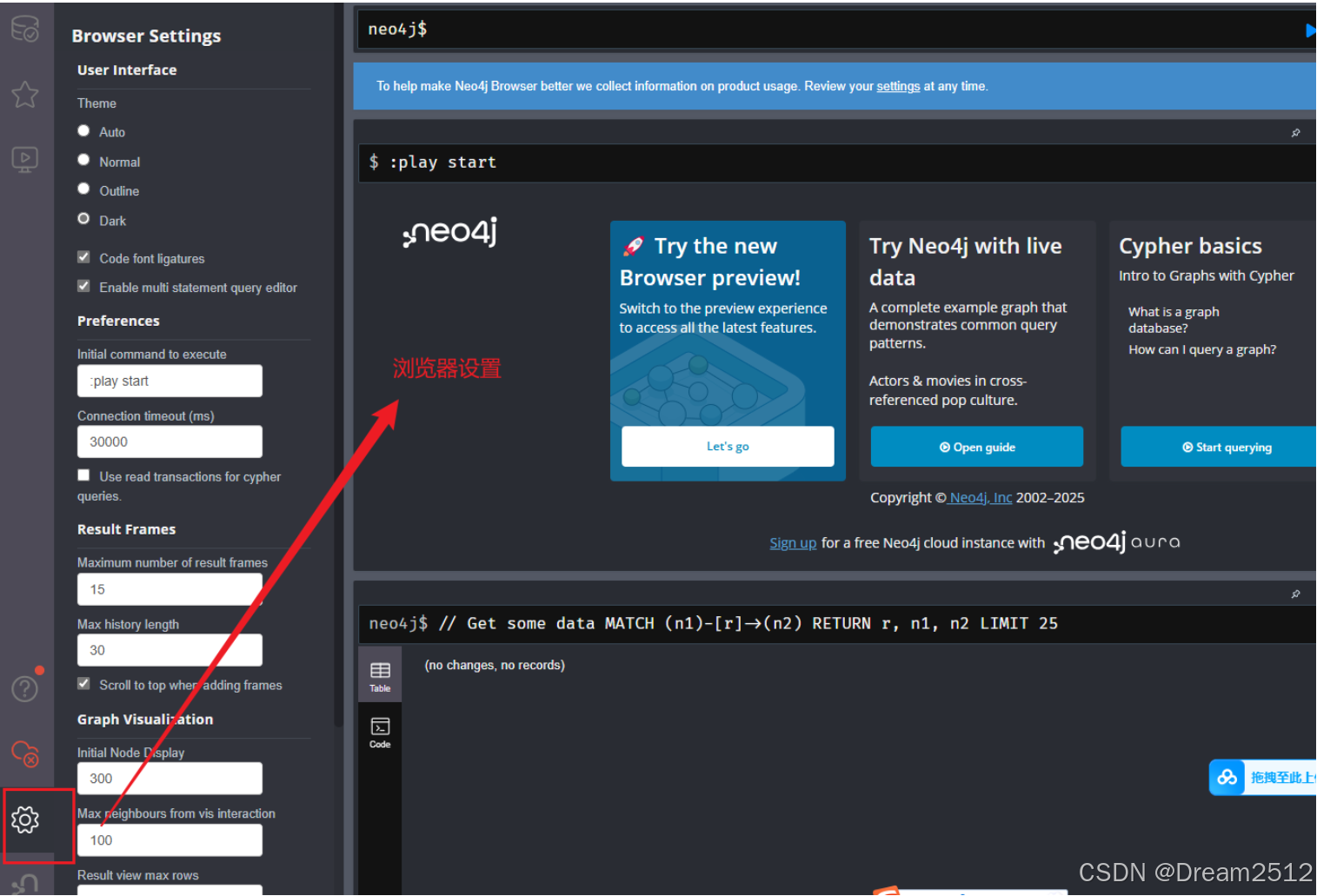
Task: Click 'How can I query a graph?' text
Action: click(1202, 349)
